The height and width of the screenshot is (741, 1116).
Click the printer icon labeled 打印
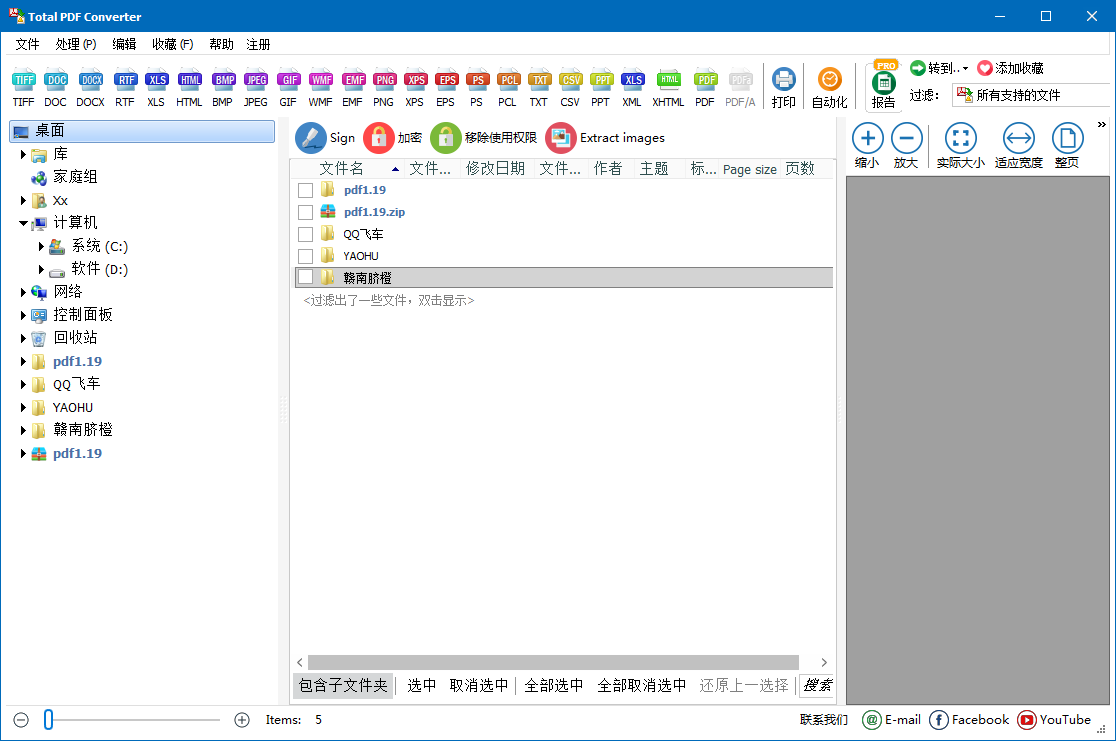click(x=784, y=81)
